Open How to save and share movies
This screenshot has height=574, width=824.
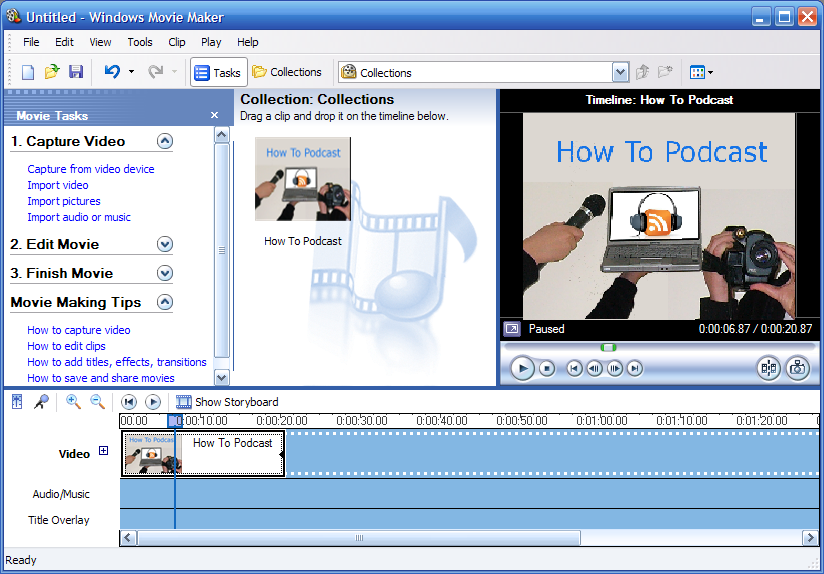[x=101, y=378]
